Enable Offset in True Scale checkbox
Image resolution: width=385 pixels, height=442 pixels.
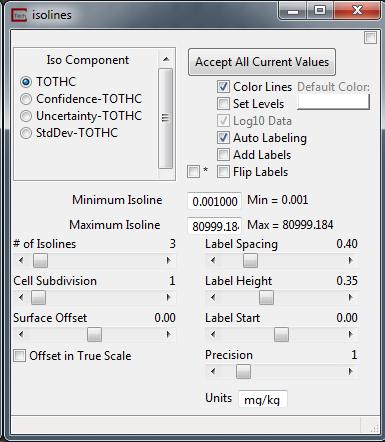[x=19, y=356]
